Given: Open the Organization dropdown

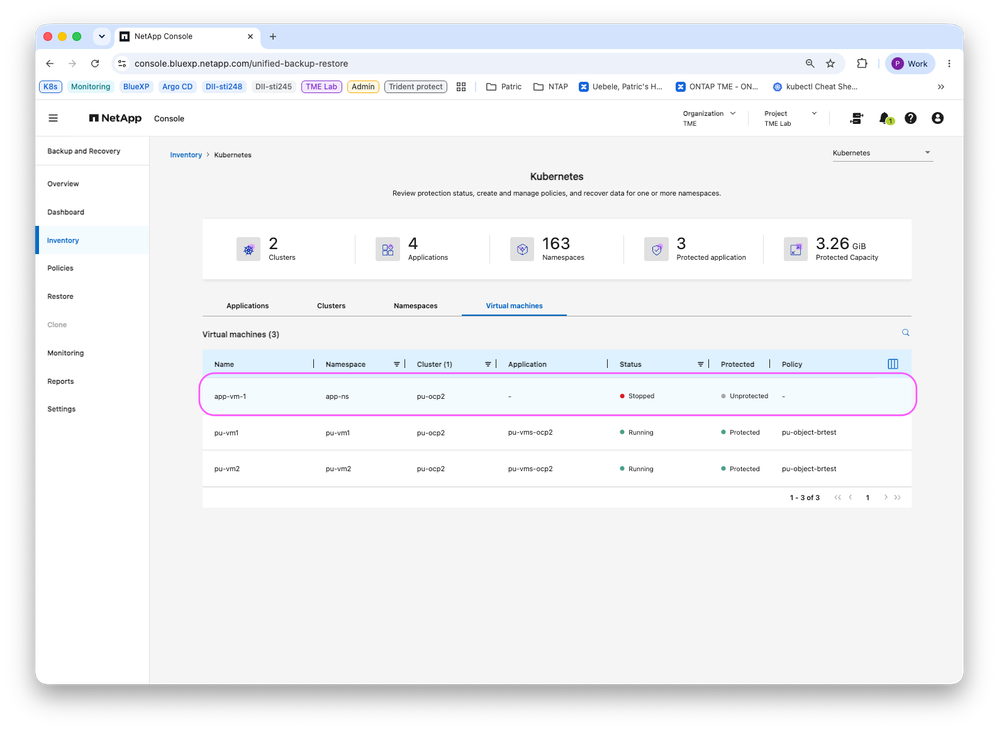Looking at the screenshot, I should coord(709,118).
